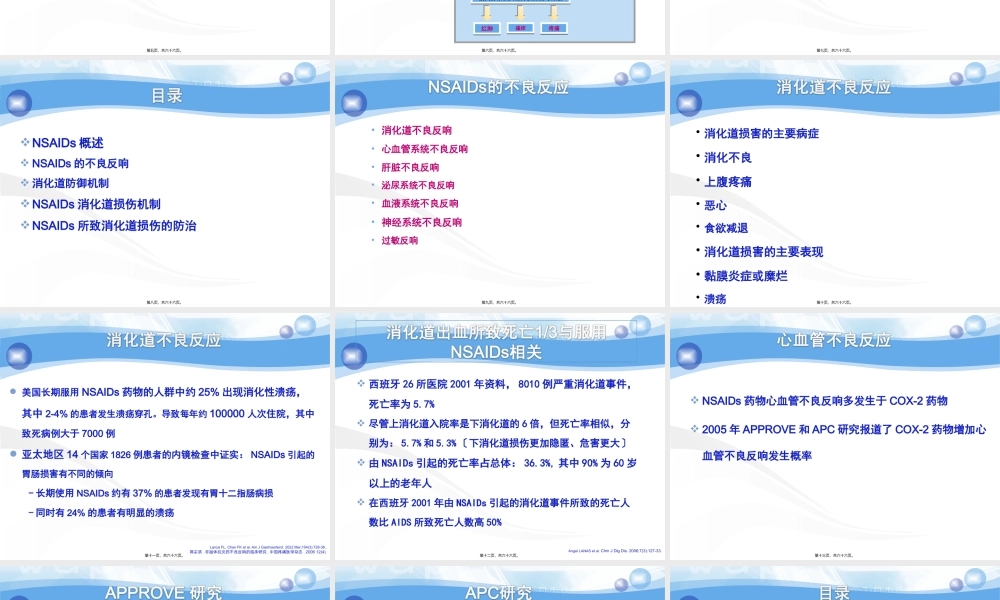This screenshot has width=1000, height=600.
Task: Click the 消化道防御机制 contents item
Action: coord(70,184)
